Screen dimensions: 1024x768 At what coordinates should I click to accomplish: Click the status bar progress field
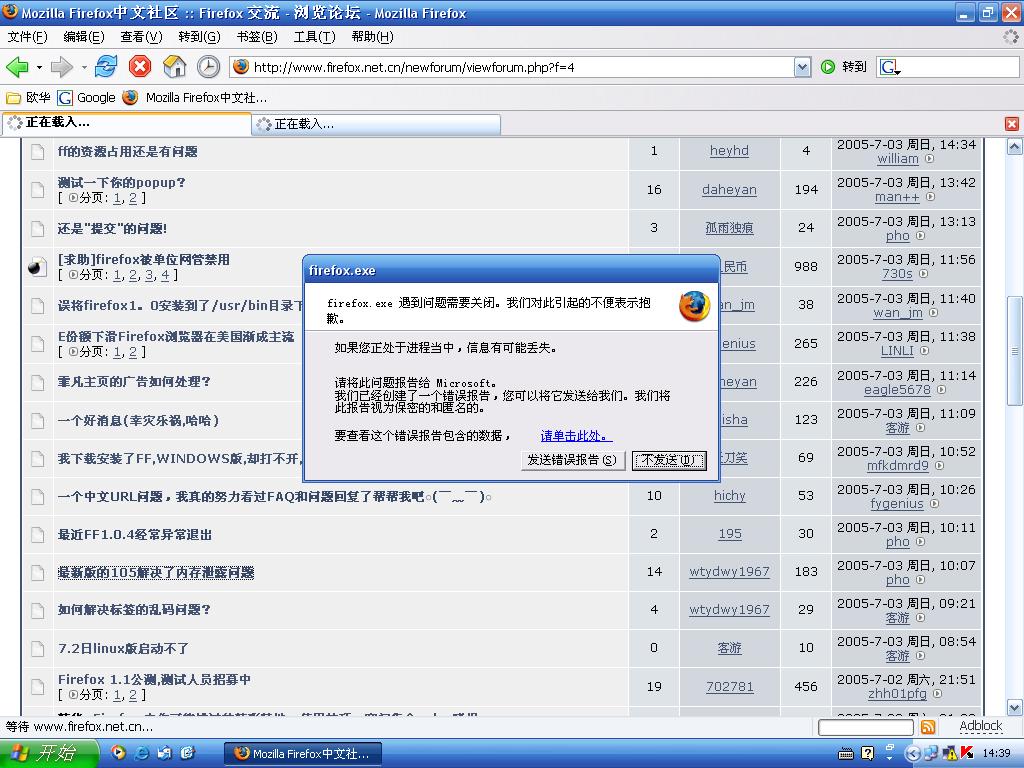[865, 727]
